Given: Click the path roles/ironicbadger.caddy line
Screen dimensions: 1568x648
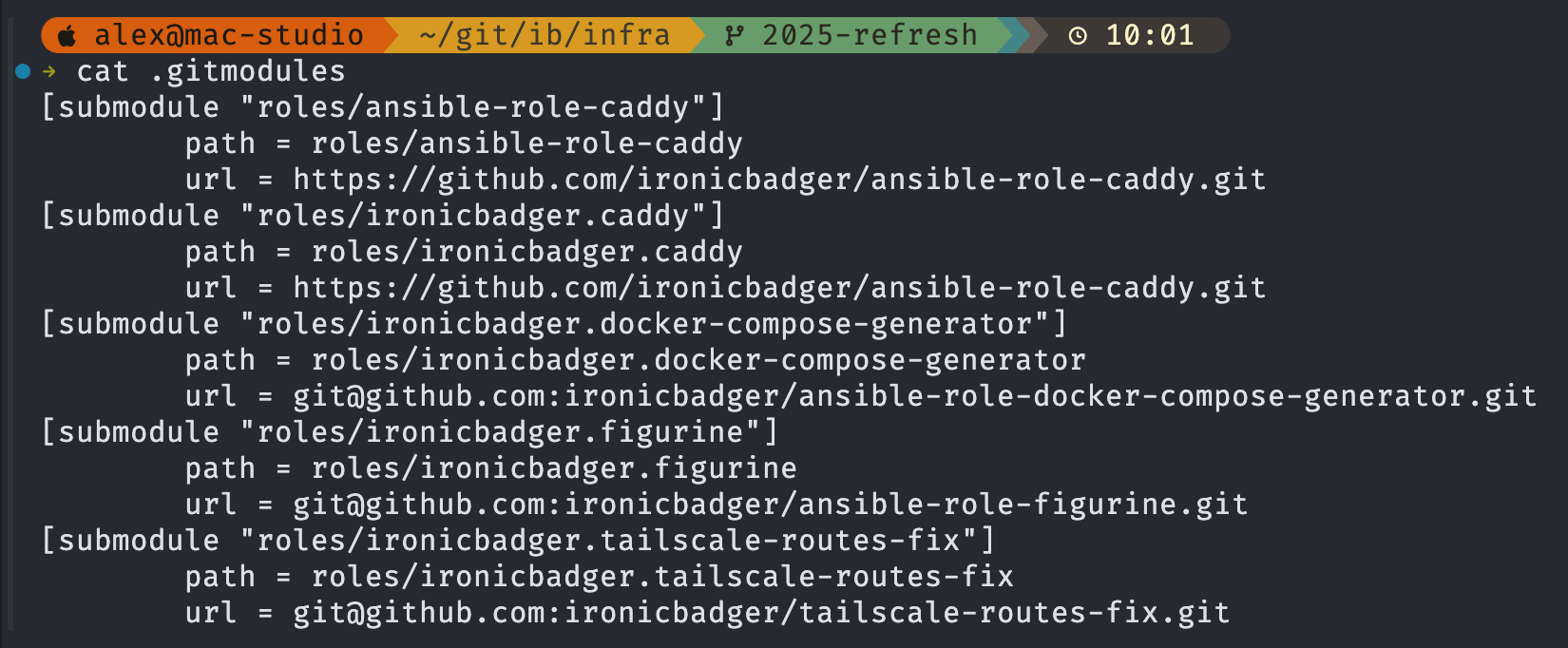Looking at the screenshot, I should point(464,252).
